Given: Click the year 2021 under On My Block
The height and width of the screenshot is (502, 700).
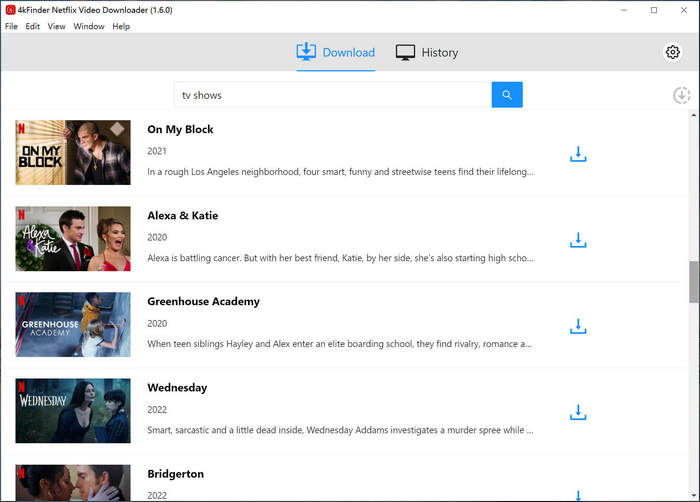Looking at the screenshot, I should (157, 151).
